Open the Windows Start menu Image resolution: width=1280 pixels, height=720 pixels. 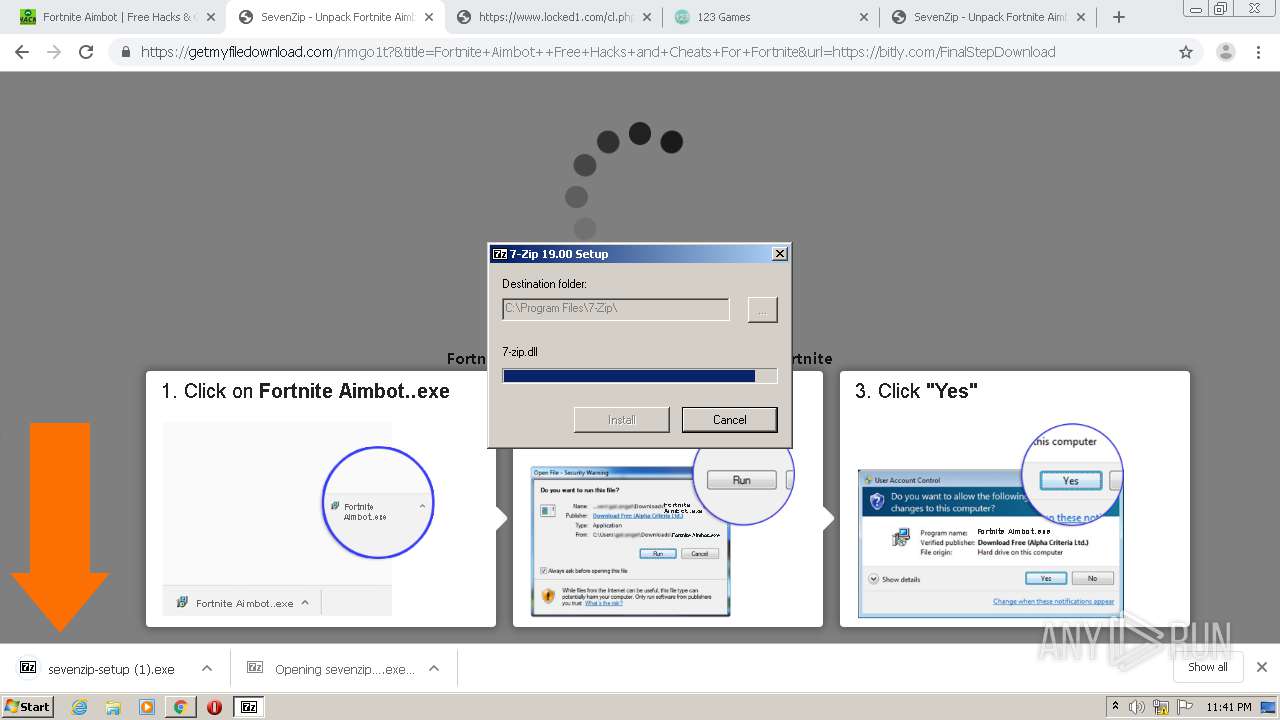pos(28,706)
